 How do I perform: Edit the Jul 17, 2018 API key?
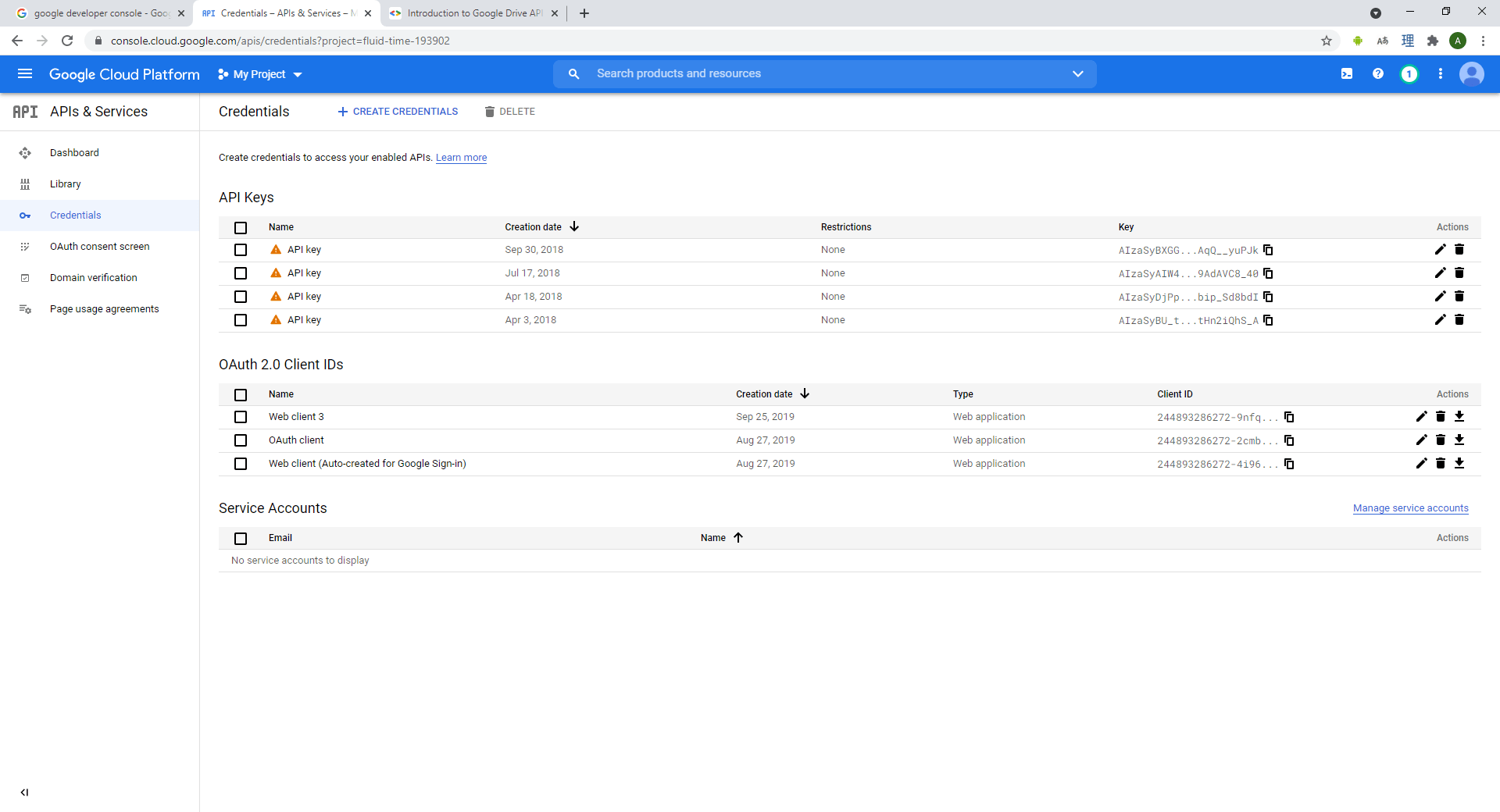pos(1440,272)
